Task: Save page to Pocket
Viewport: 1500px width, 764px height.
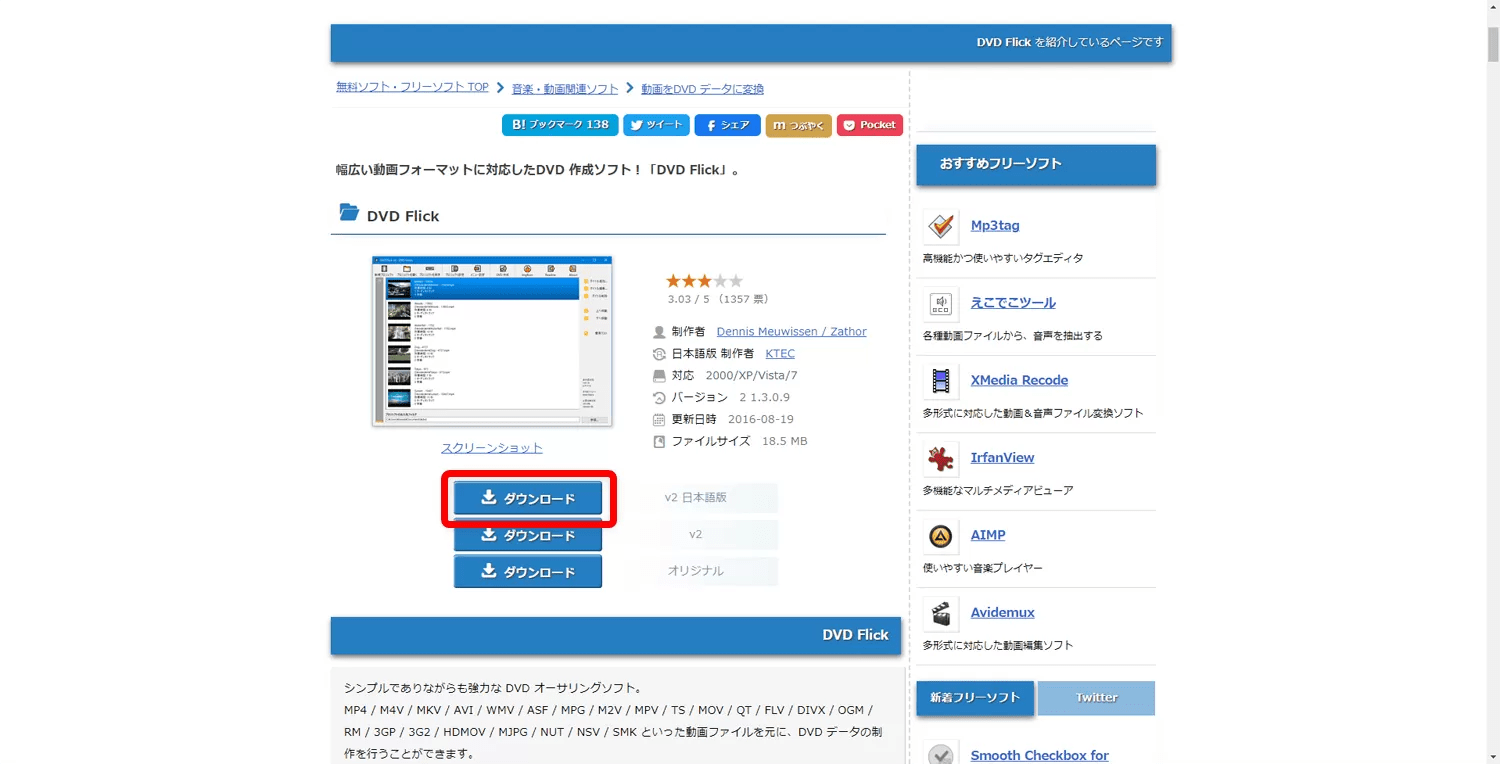Action: click(x=870, y=125)
